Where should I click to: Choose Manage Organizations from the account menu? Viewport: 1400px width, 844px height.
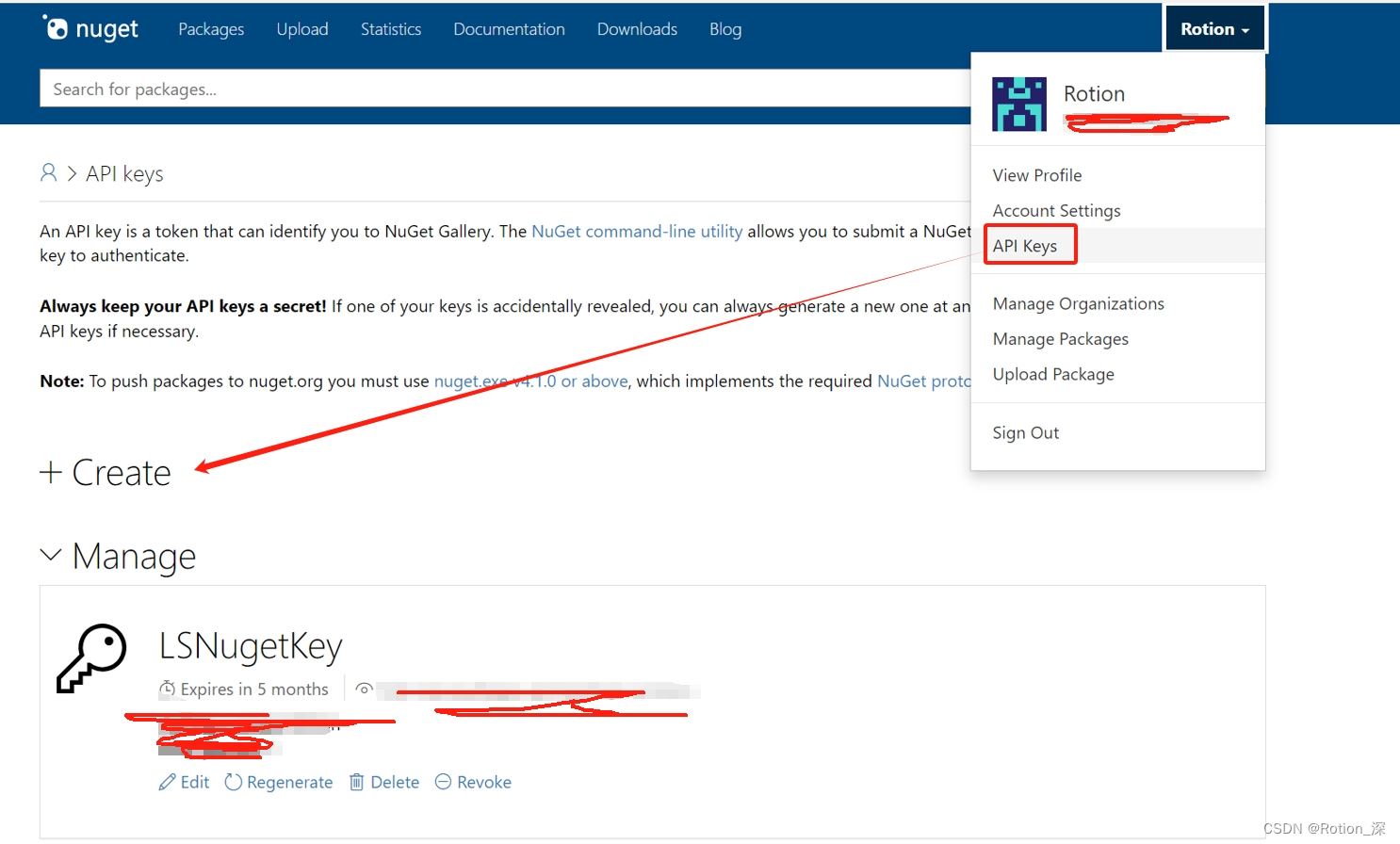click(1078, 303)
